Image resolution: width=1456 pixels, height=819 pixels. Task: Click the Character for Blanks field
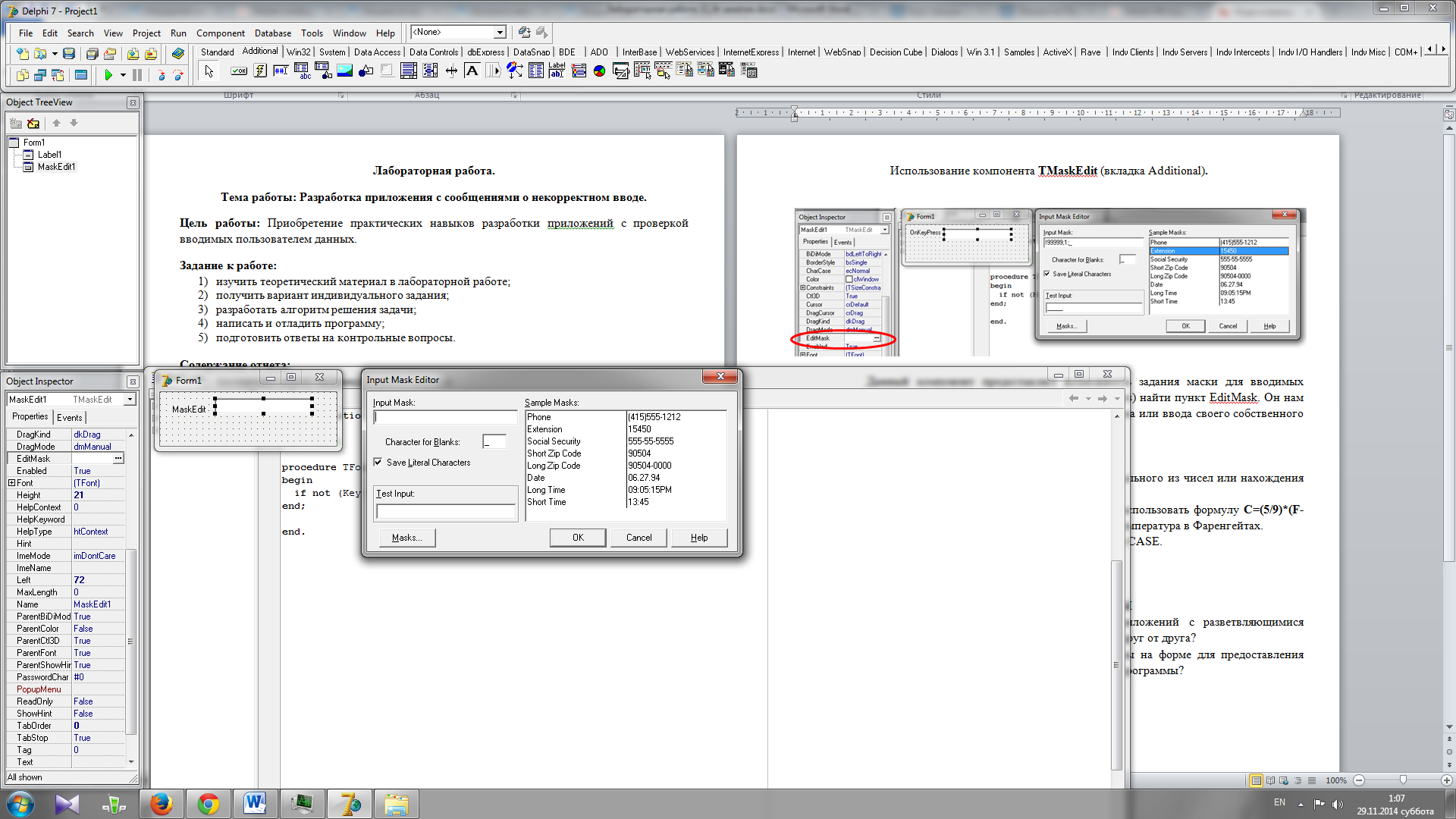[494, 442]
